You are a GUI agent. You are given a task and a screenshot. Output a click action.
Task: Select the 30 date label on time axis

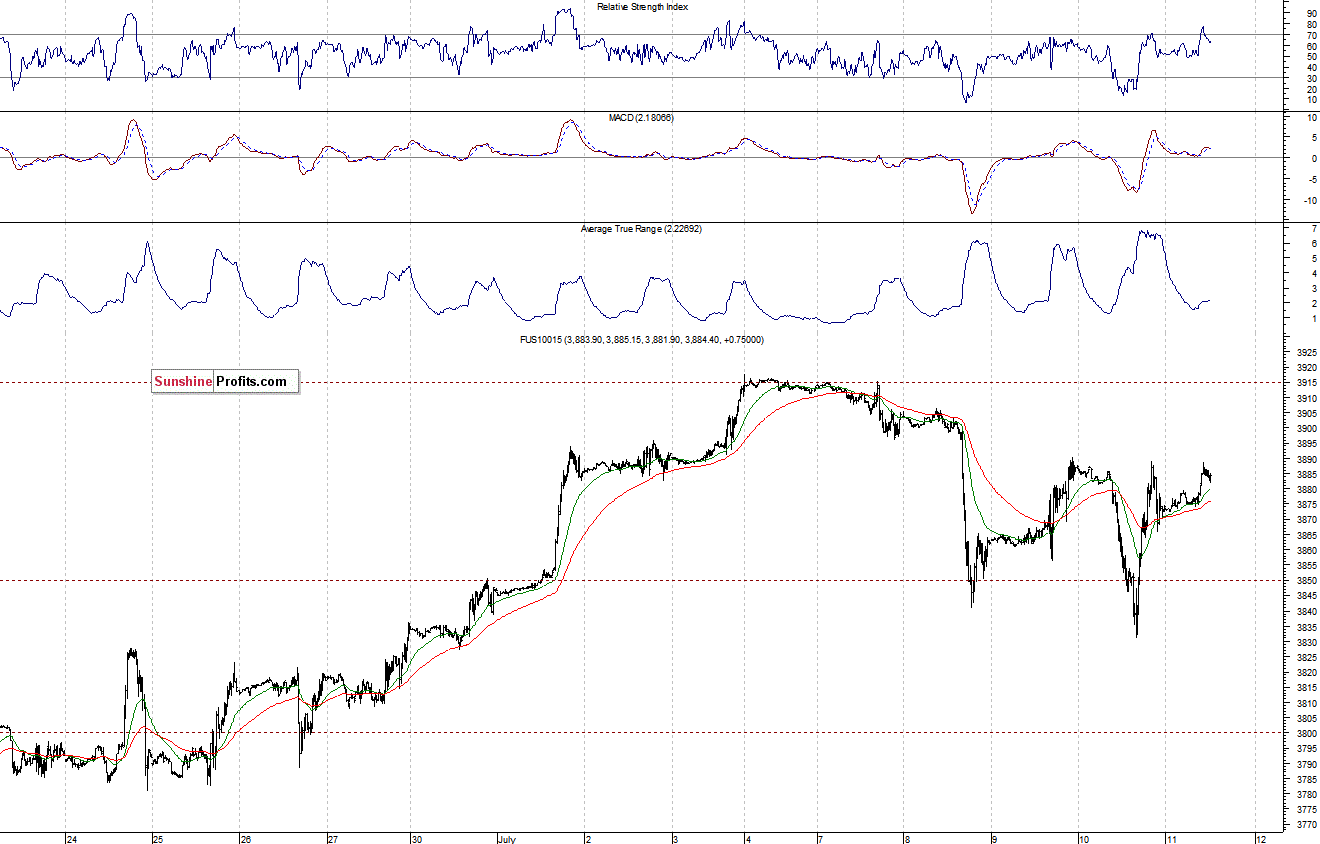tap(417, 838)
